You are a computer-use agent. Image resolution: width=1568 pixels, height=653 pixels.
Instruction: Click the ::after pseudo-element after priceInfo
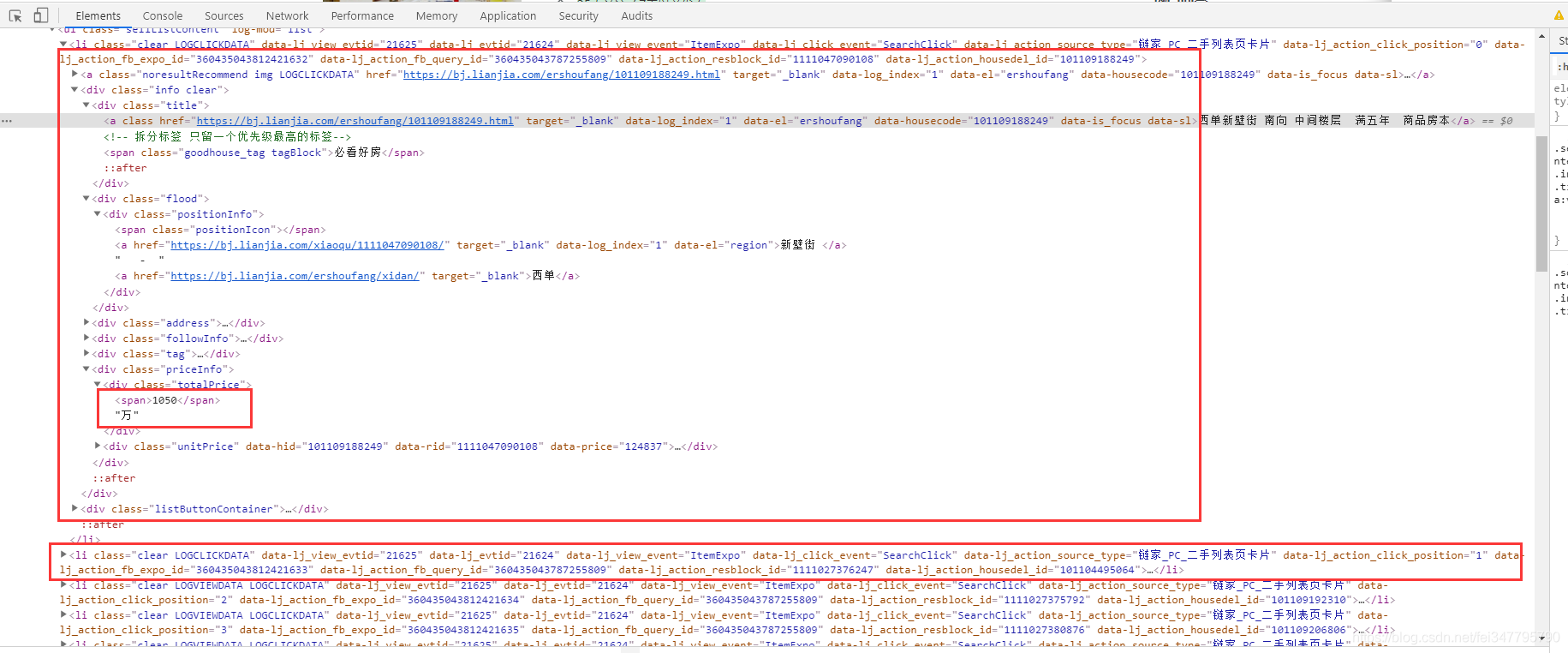[x=114, y=478]
